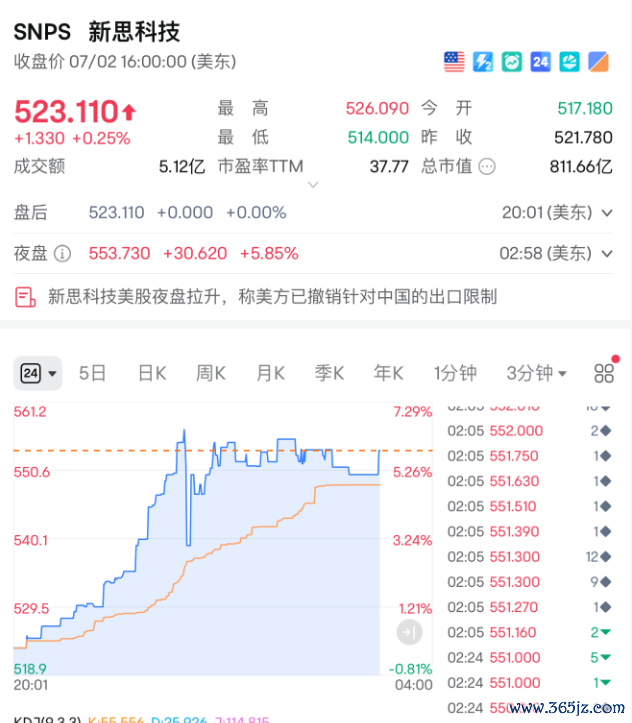Tap the night session price 553.730
The image size is (632, 723).
(x=119, y=254)
